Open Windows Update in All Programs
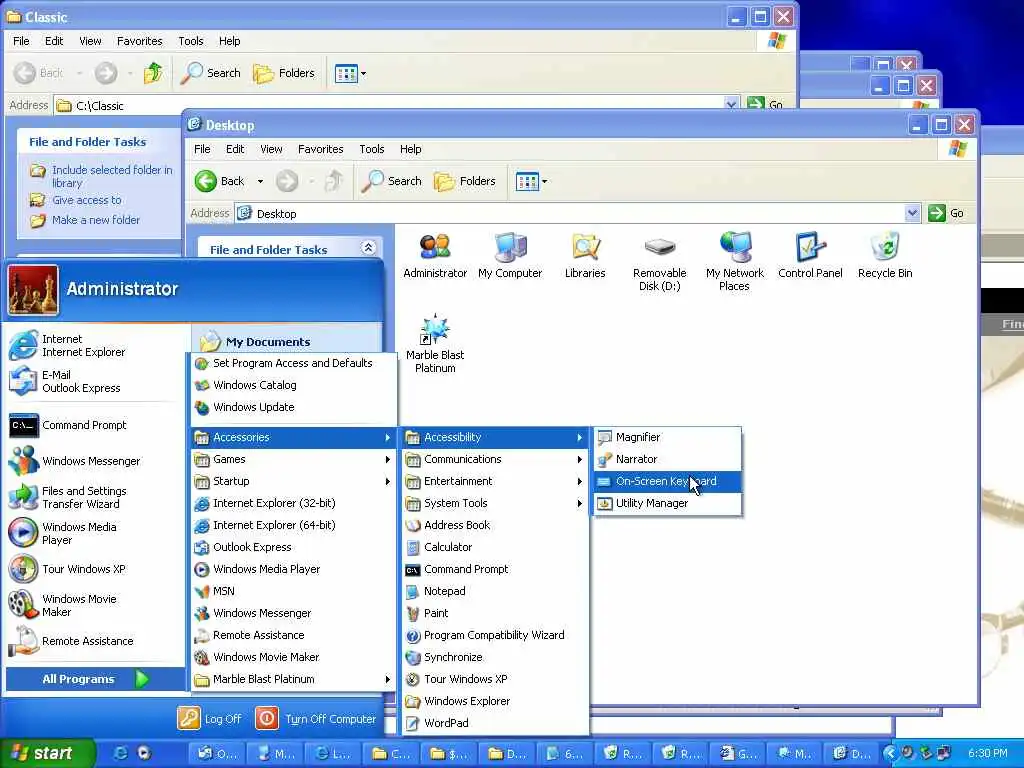 pos(293,407)
